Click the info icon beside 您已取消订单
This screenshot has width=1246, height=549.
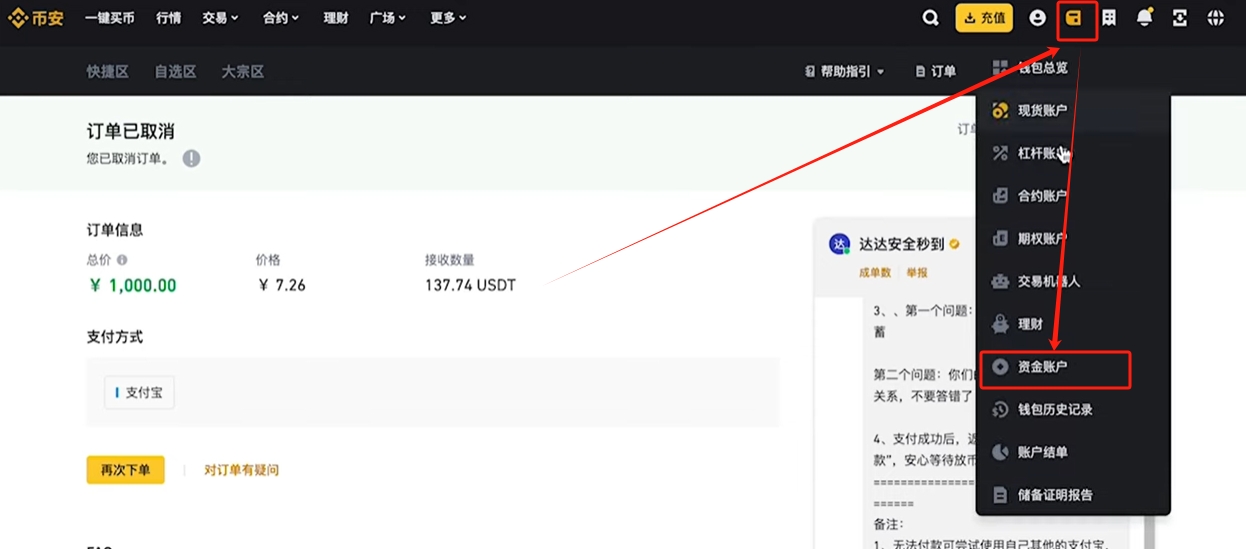pos(191,158)
